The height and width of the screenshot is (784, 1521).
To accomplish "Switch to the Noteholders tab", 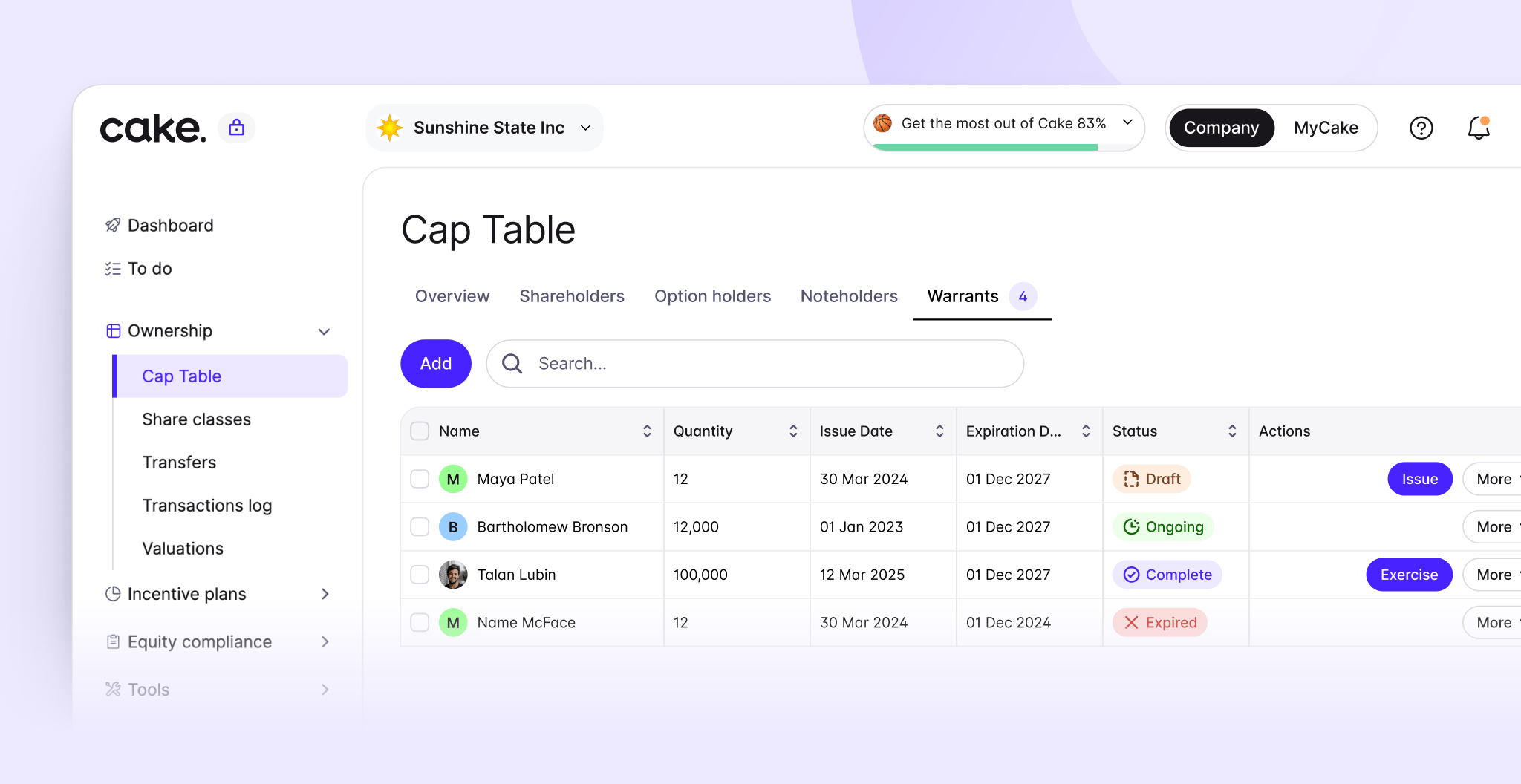I will point(849,296).
